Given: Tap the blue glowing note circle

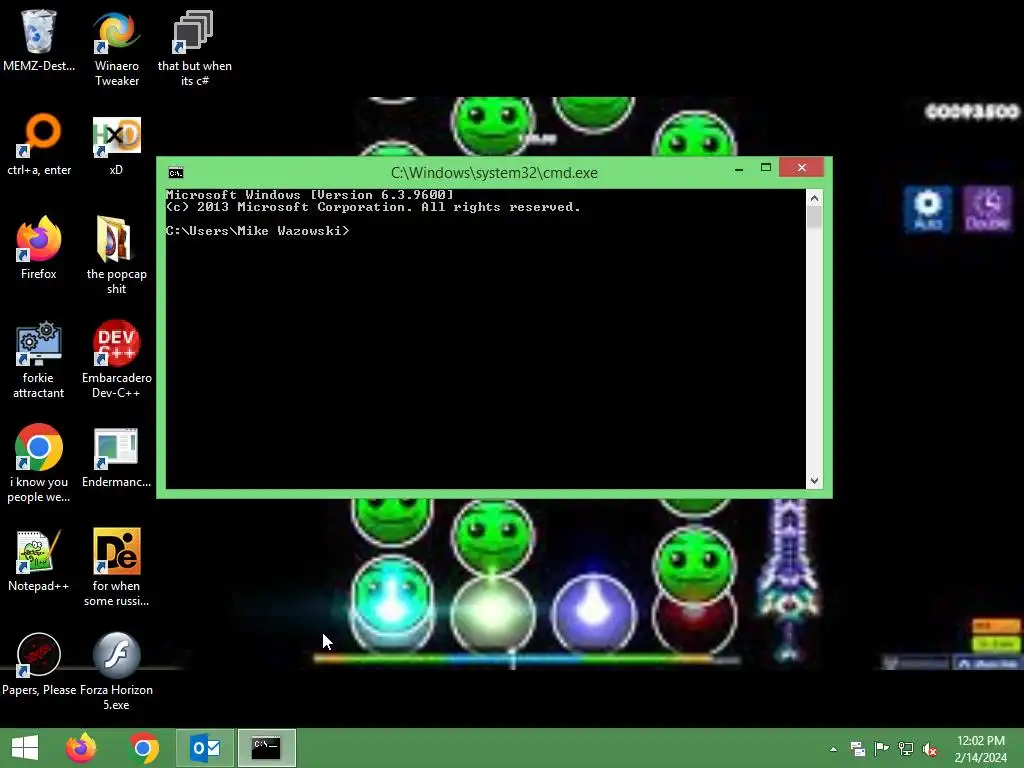Looking at the screenshot, I should click(x=593, y=614).
